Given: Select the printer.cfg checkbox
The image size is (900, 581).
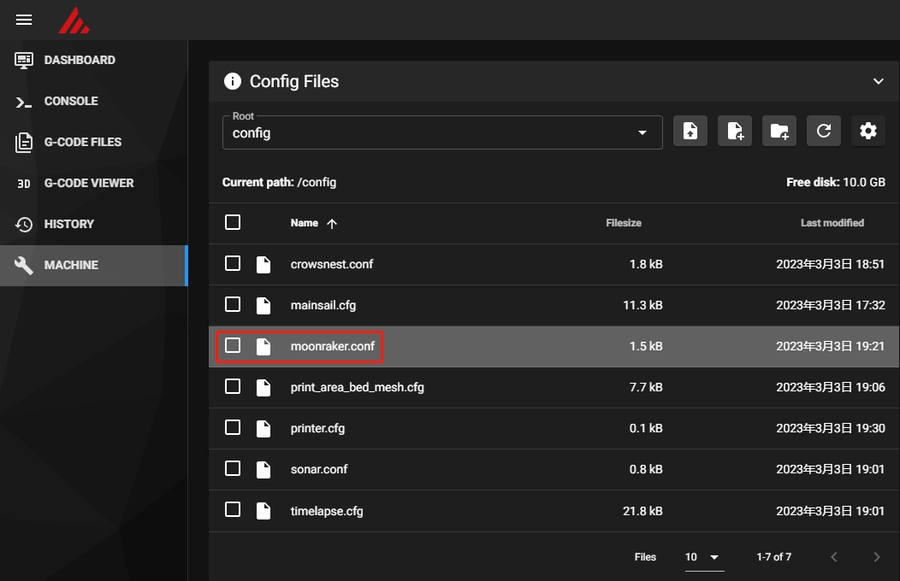Looking at the screenshot, I should point(233,428).
